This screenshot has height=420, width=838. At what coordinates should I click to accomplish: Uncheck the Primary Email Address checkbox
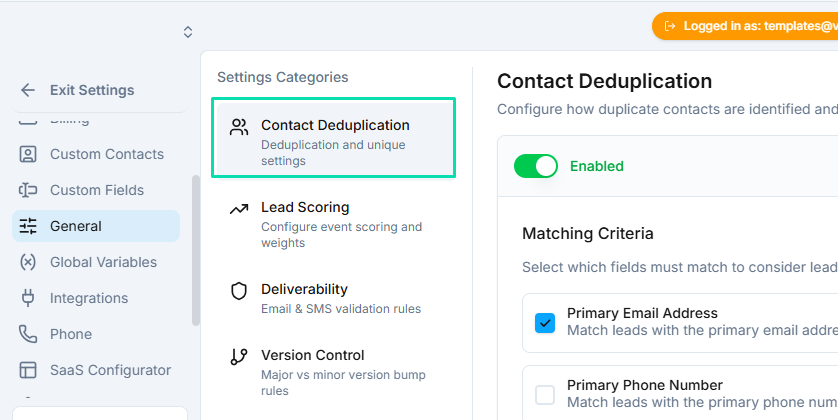[545, 323]
